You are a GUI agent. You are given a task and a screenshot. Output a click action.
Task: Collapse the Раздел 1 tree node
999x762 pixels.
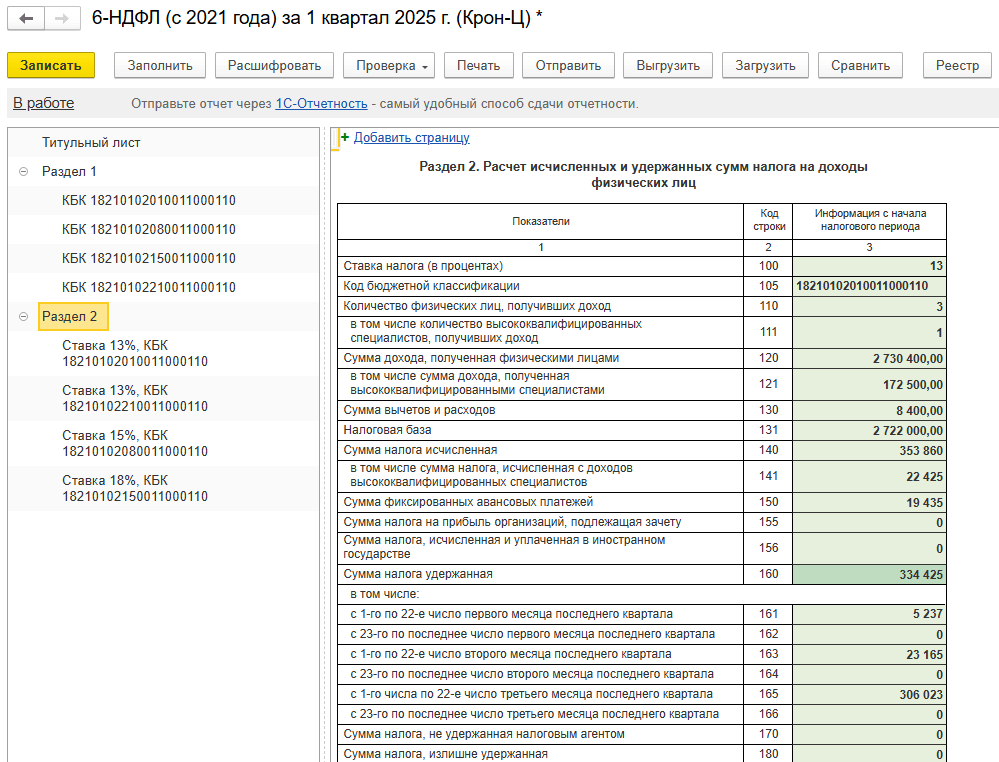tap(23, 172)
